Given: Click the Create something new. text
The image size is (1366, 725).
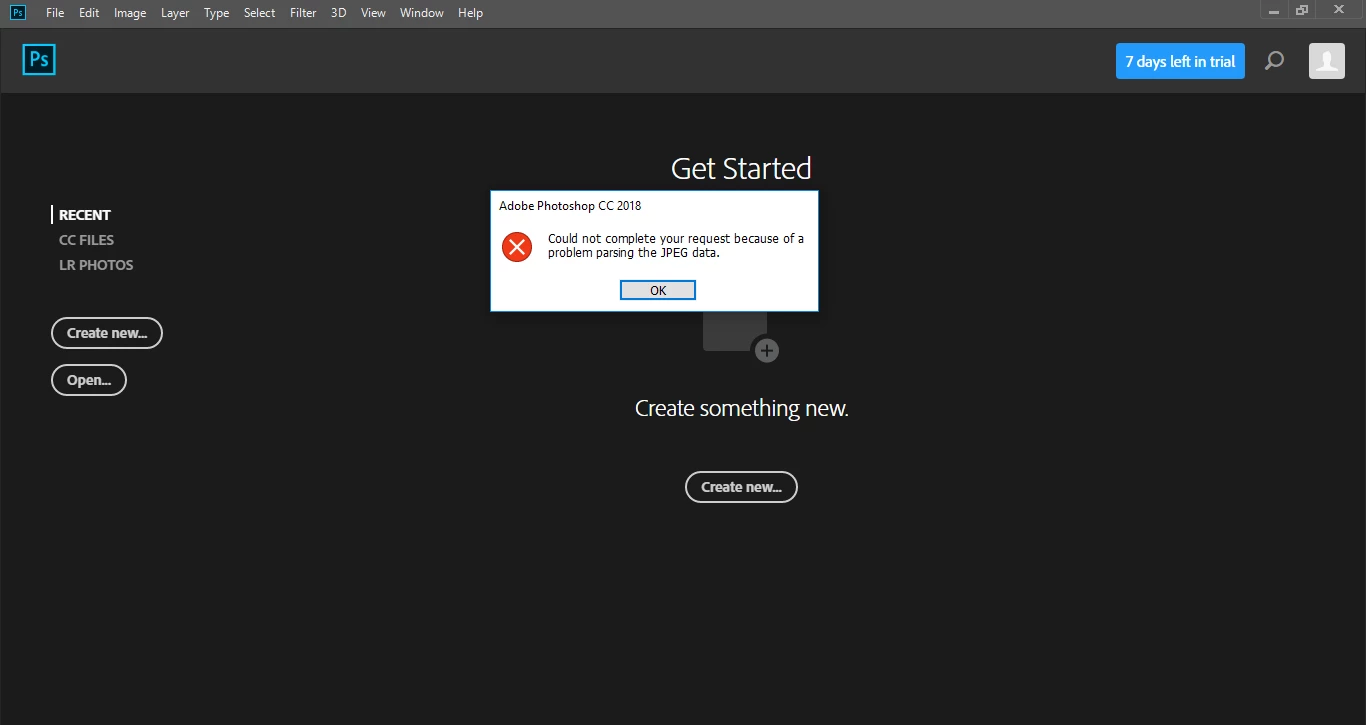Looking at the screenshot, I should pyautogui.click(x=742, y=408).
